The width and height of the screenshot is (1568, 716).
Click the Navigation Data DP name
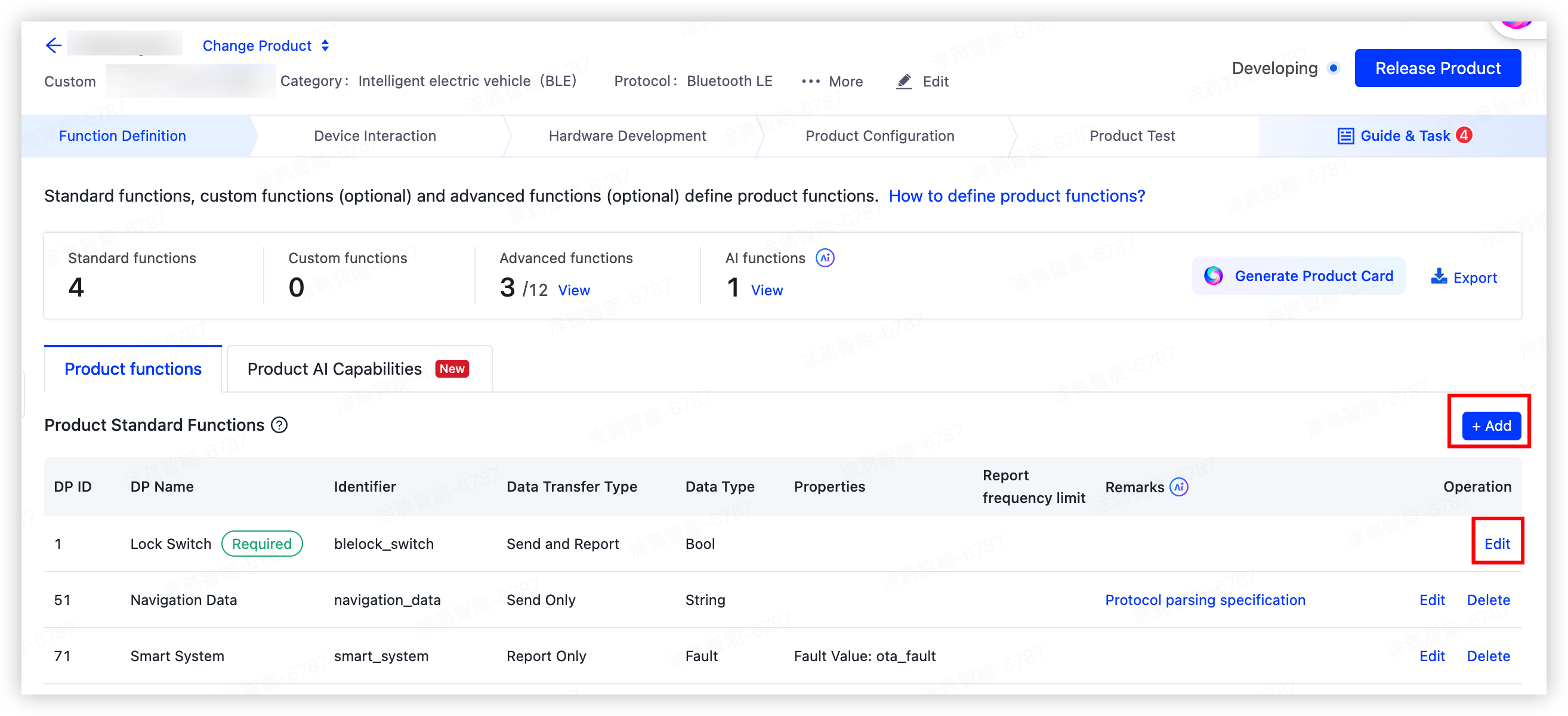click(x=183, y=600)
